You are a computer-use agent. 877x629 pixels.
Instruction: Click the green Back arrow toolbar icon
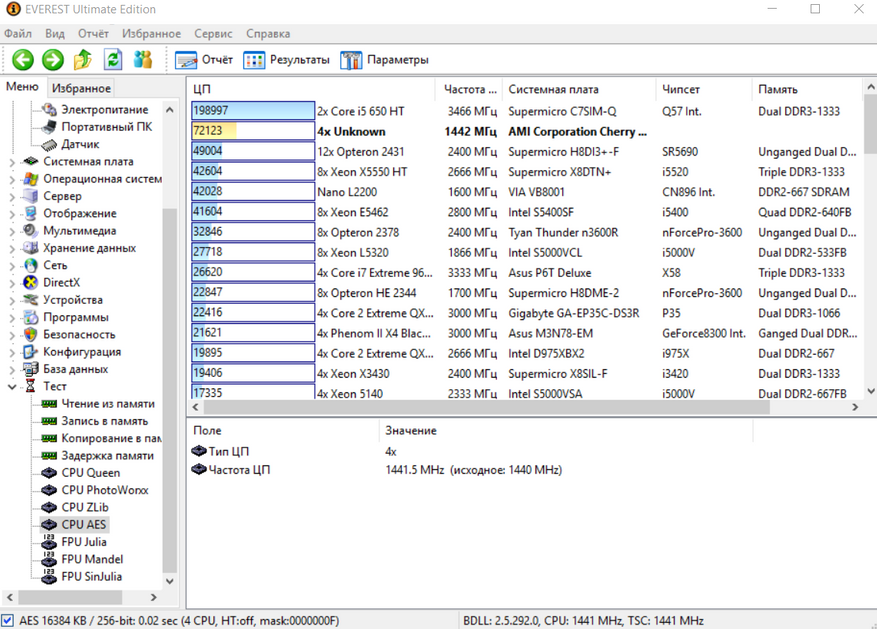23,60
